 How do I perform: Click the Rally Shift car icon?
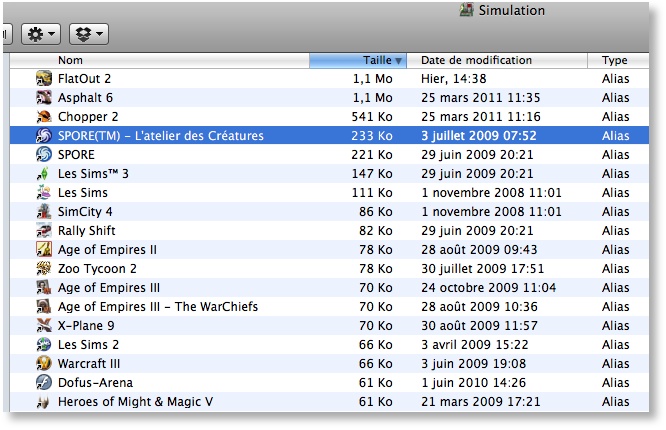tap(44, 230)
